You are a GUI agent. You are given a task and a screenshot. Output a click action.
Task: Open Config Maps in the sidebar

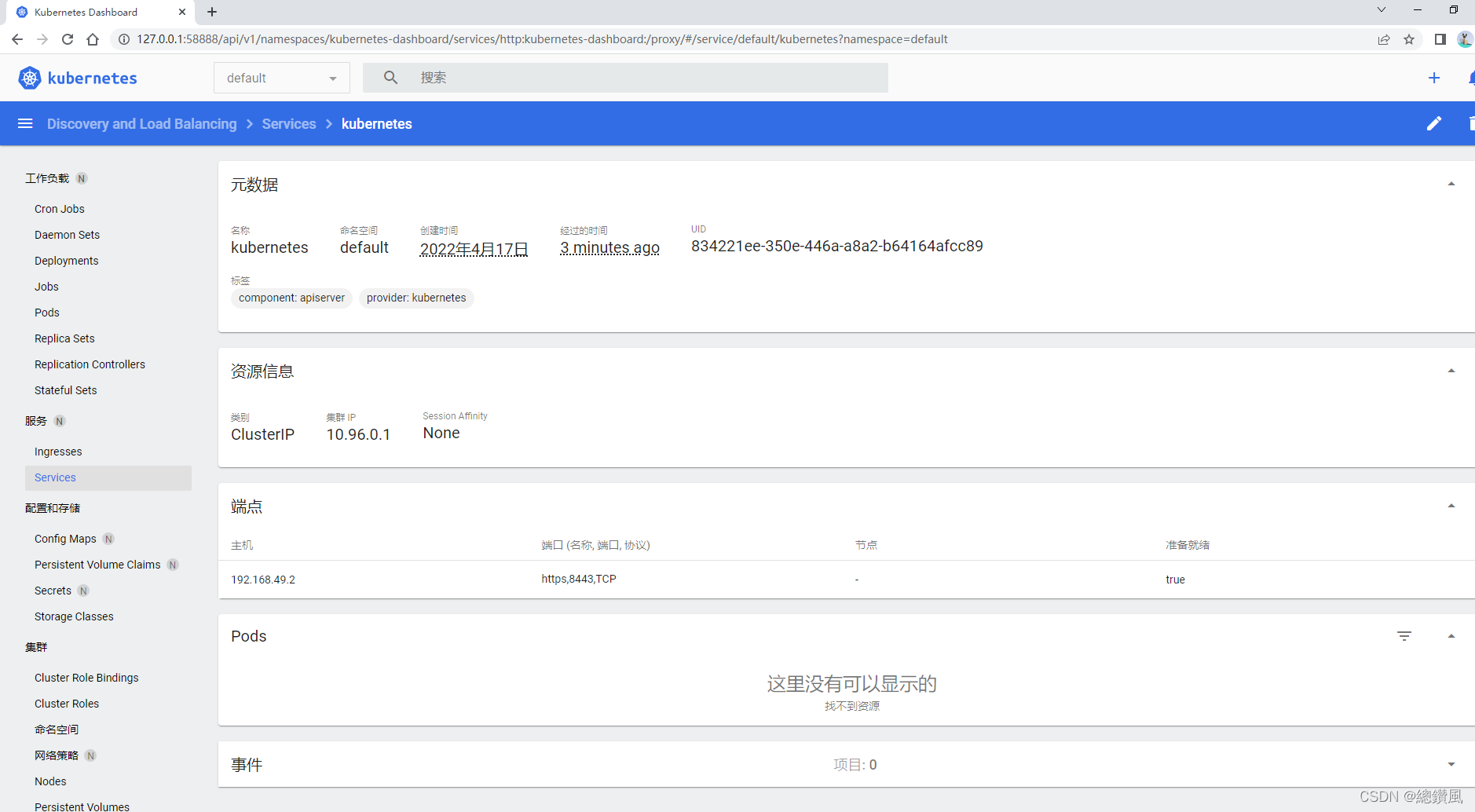tap(65, 539)
